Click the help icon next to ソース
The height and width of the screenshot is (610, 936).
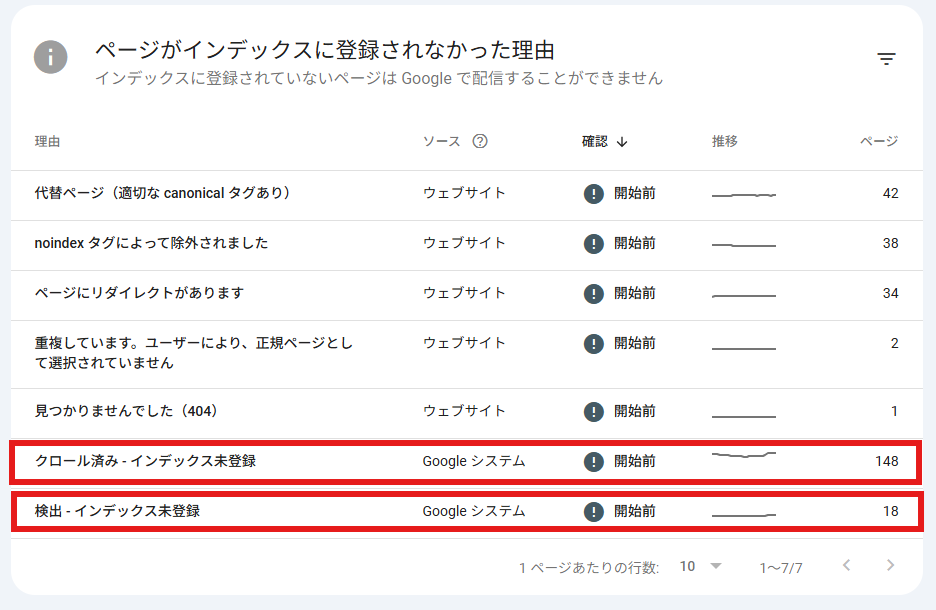480,141
